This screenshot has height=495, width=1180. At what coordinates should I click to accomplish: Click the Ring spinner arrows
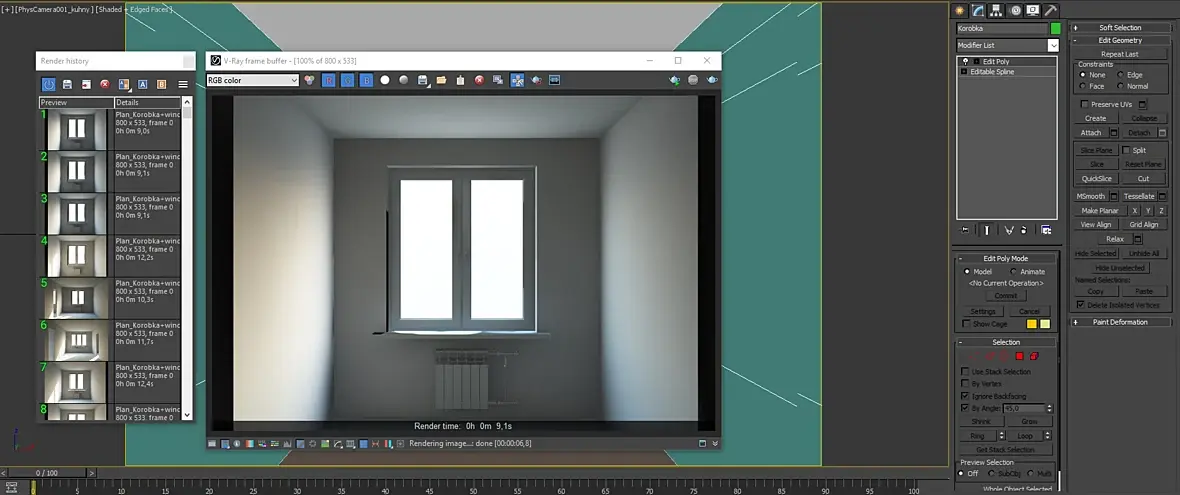[x=1002, y=436]
